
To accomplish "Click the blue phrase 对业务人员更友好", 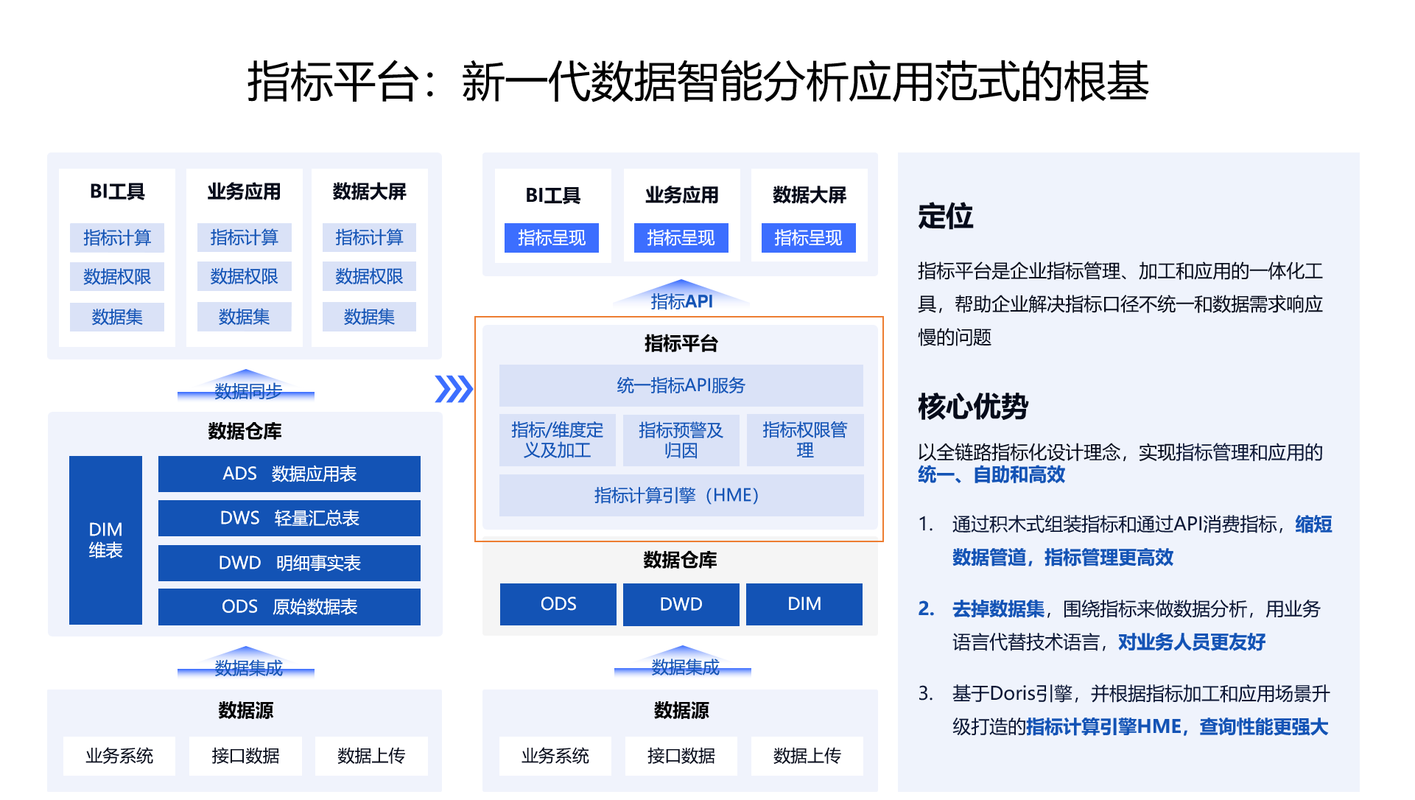I will (1192, 642).
